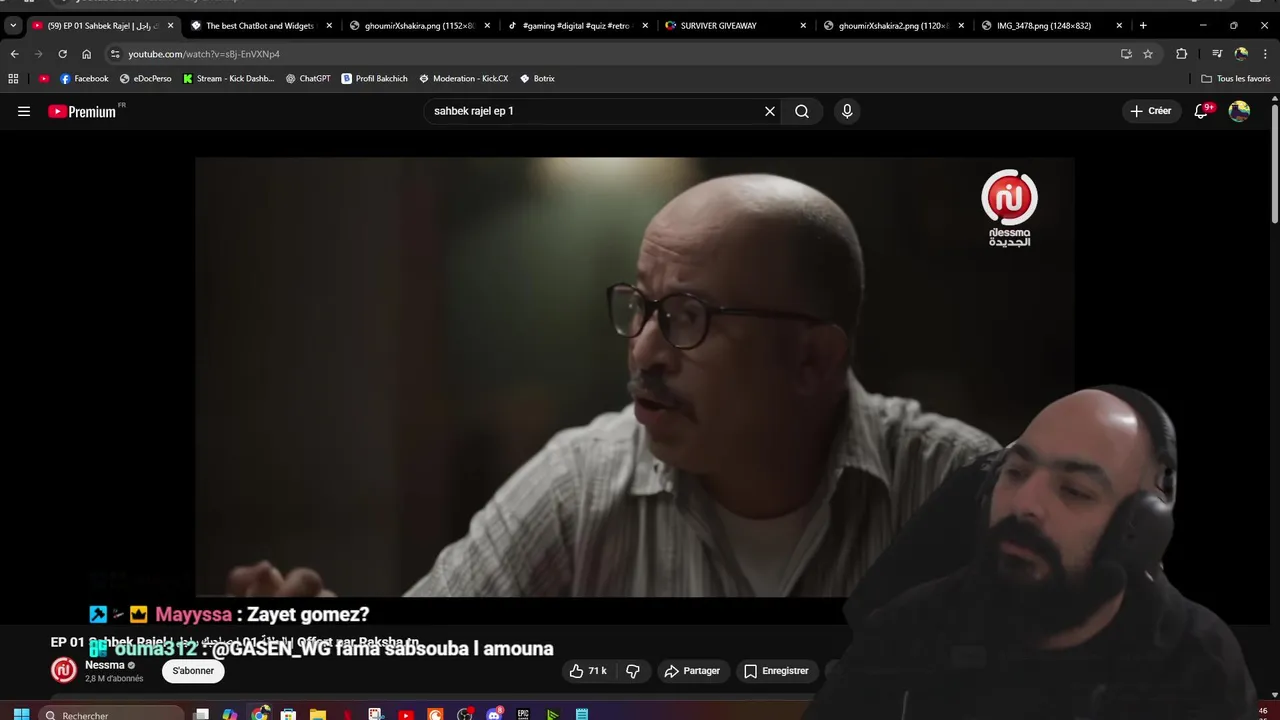Open the Windows Start menu
Image resolution: width=1280 pixels, height=720 pixels.
pos(21,714)
